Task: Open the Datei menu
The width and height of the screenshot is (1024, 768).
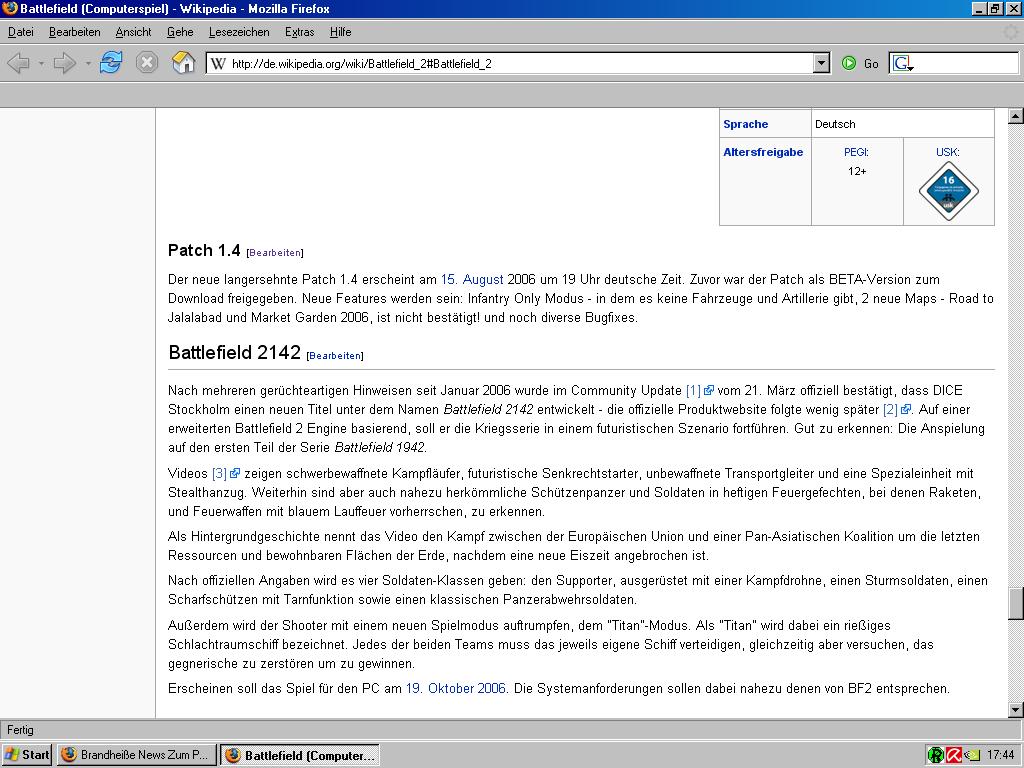Action: (21, 32)
